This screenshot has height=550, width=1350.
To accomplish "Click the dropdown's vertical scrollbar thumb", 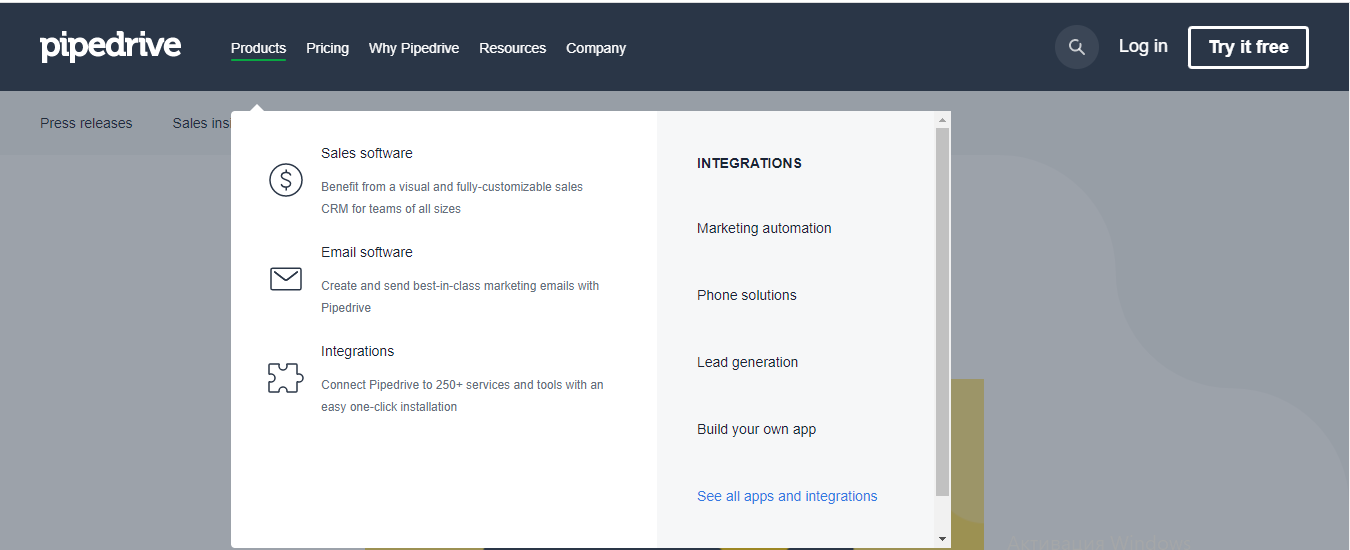I will pyautogui.click(x=942, y=312).
